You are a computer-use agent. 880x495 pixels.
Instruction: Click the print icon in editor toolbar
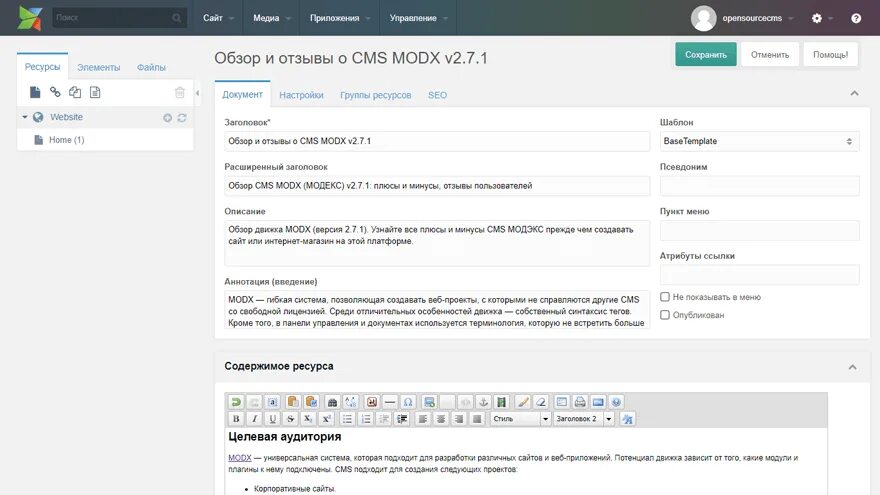(580, 402)
